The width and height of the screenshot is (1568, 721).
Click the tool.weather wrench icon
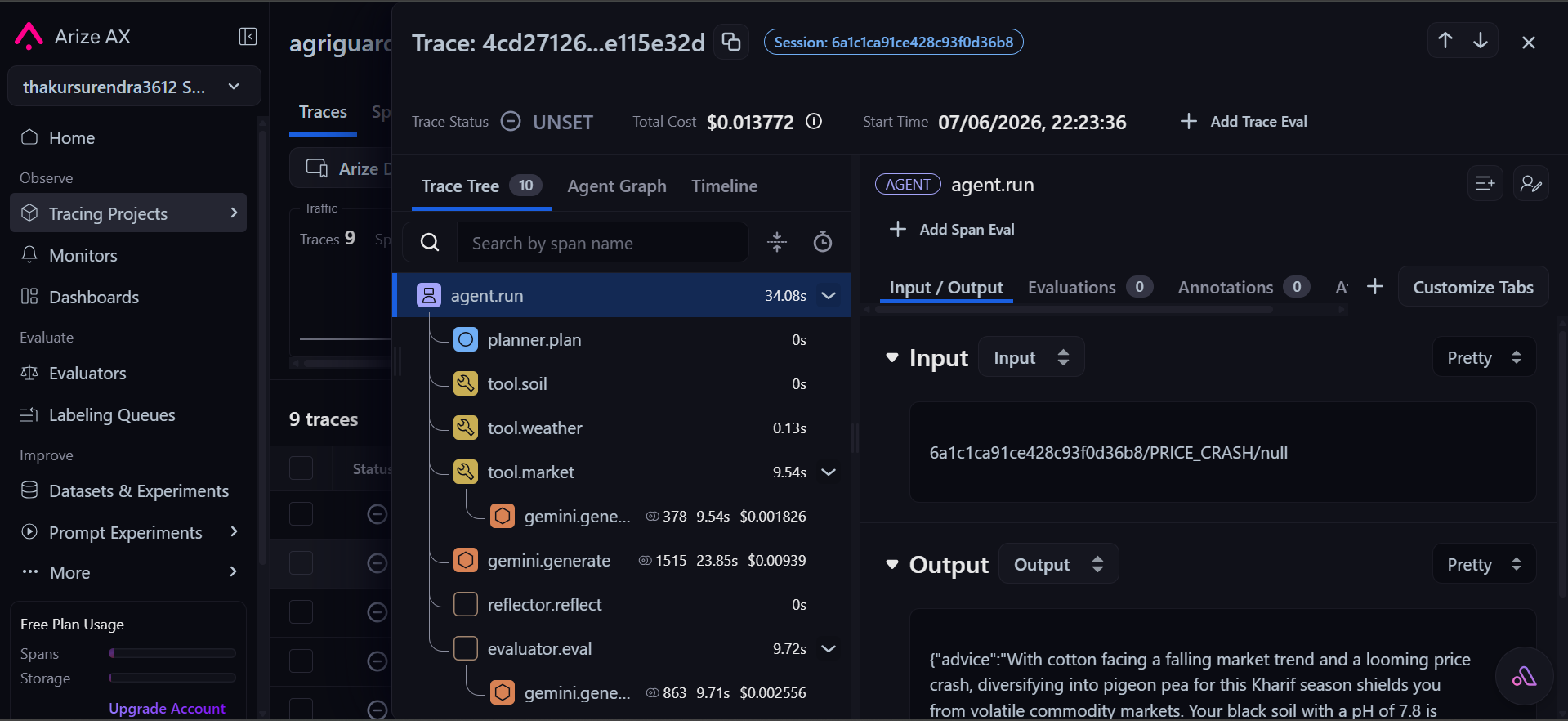point(466,428)
